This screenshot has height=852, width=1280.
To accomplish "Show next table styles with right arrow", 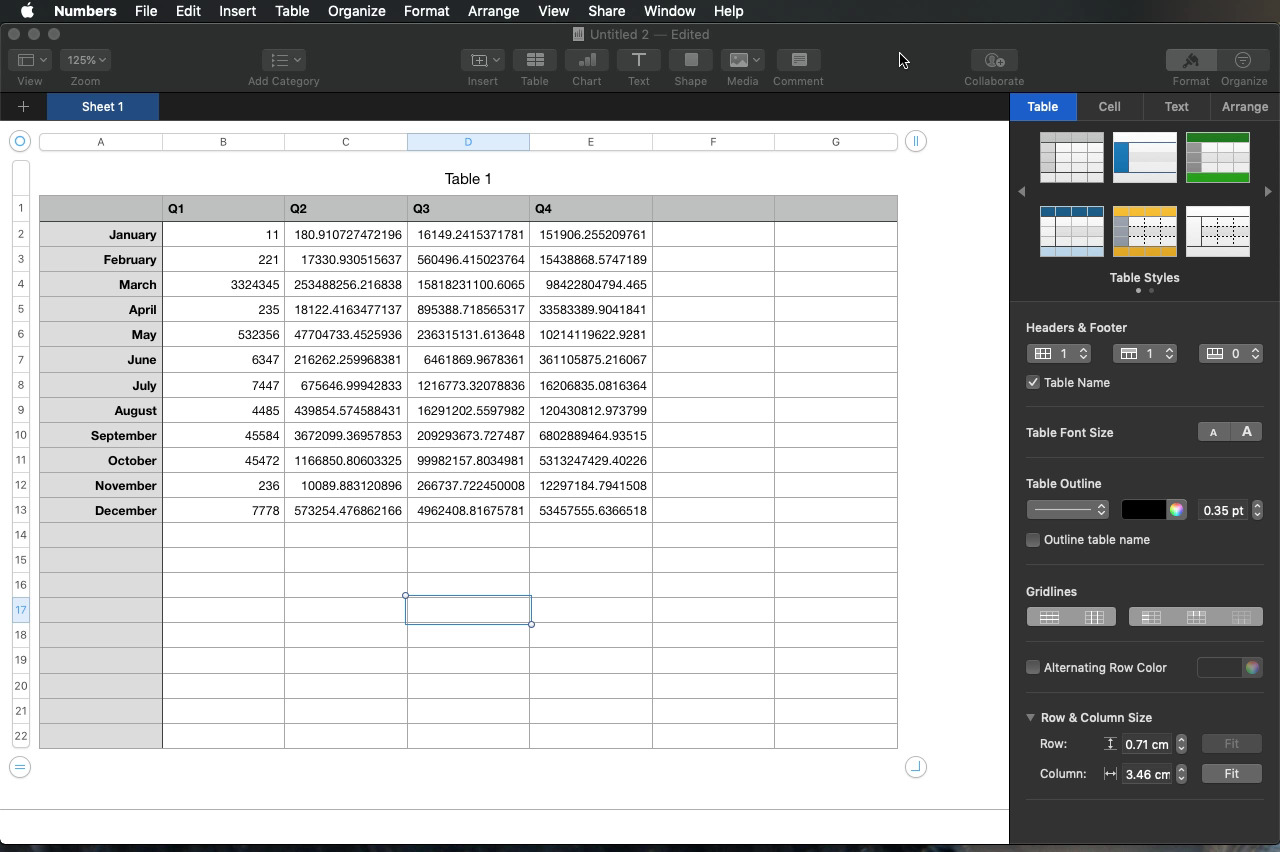I will (x=1268, y=191).
